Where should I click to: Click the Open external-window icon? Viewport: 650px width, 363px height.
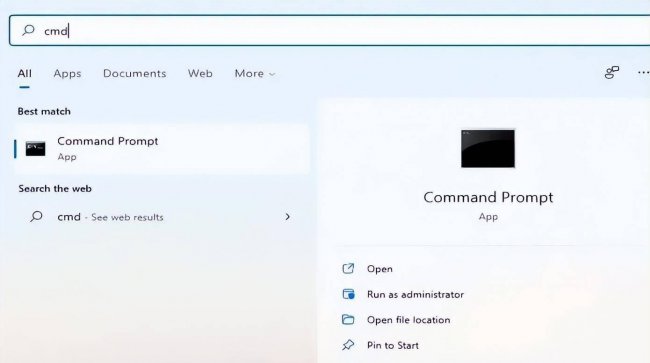[x=348, y=269]
